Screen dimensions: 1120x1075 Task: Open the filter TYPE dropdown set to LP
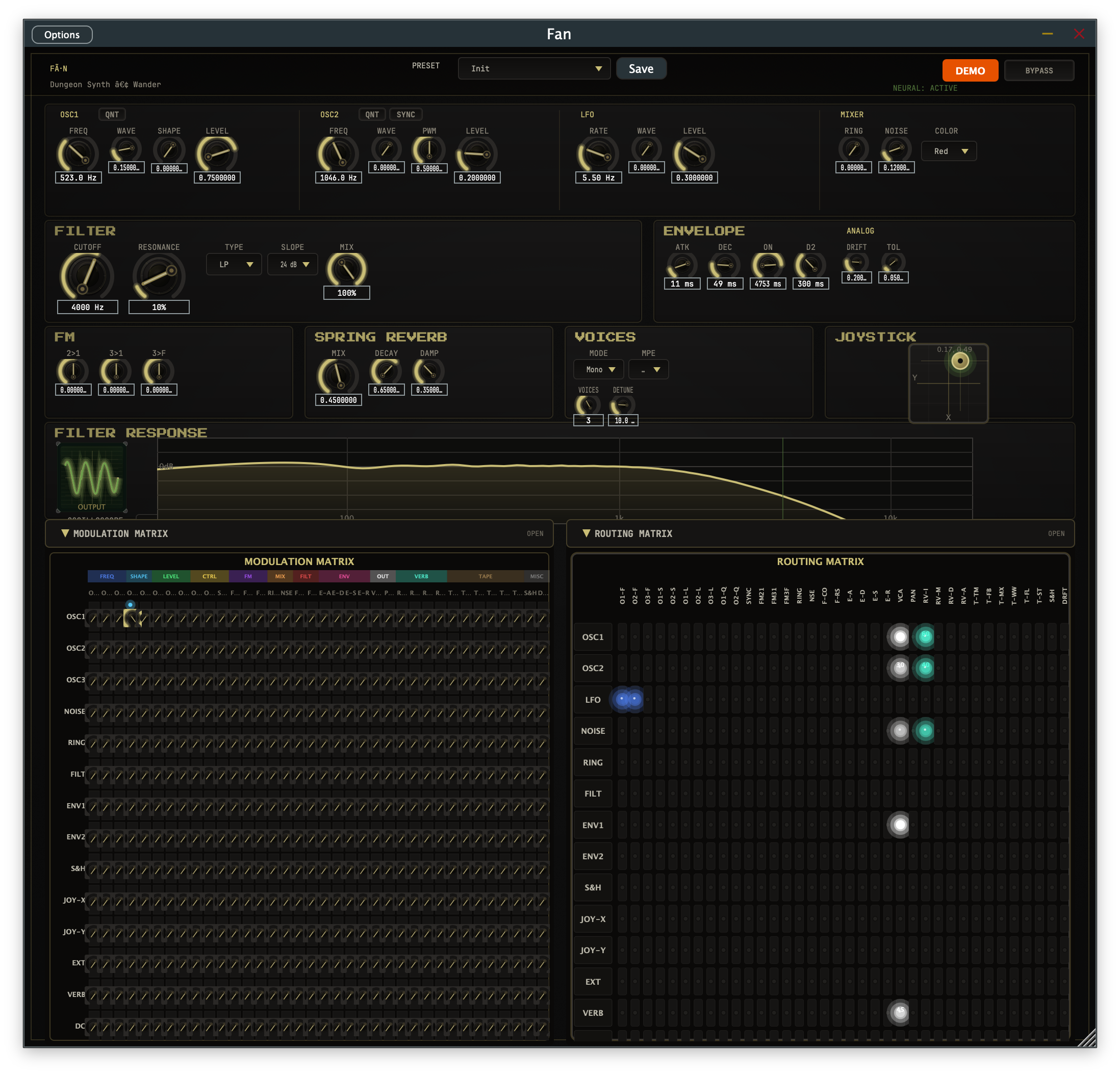pos(234,264)
